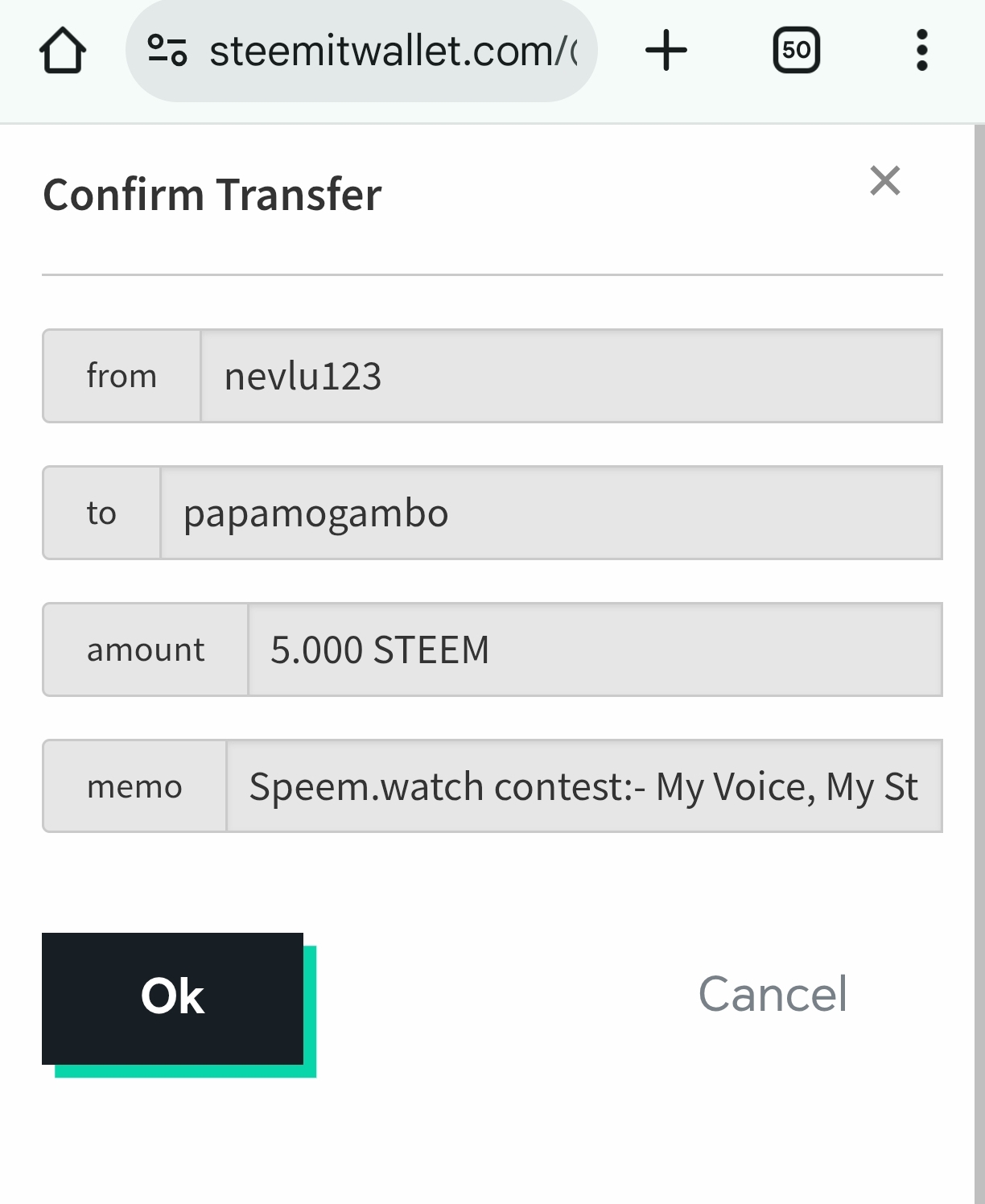Click the "memo" field label
Viewport: 985px width, 1204px height.
tap(134, 786)
